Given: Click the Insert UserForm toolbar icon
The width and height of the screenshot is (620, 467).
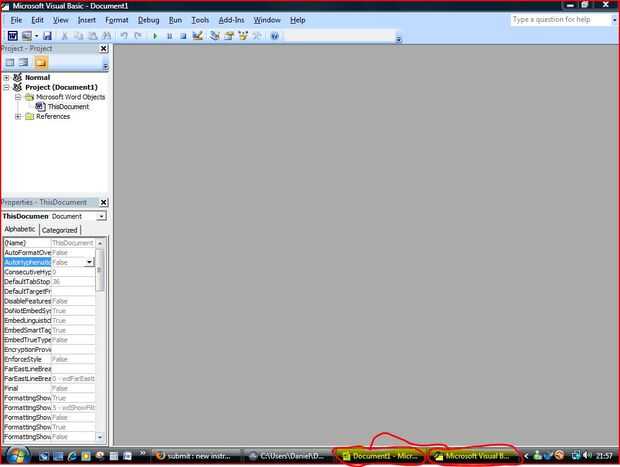Looking at the screenshot, I should [26, 36].
